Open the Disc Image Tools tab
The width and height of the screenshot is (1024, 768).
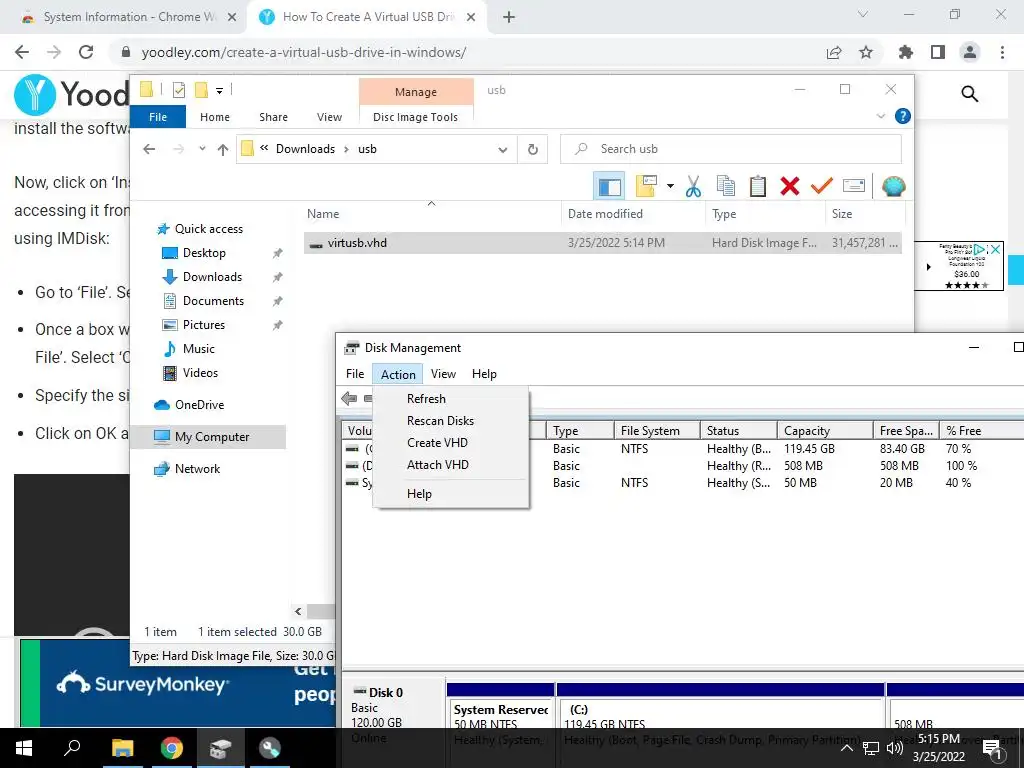(415, 117)
